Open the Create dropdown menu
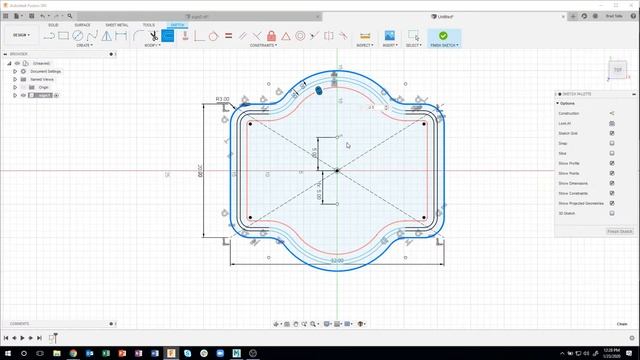This screenshot has height=360, width=640. point(84,45)
